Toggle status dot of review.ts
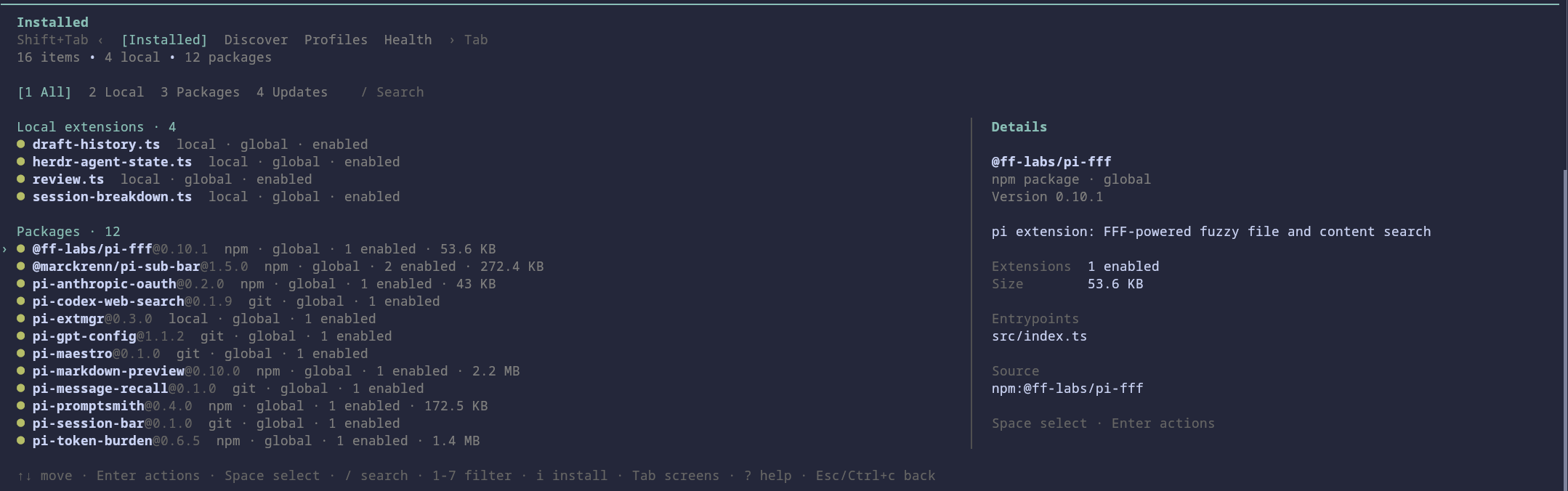The width and height of the screenshot is (1568, 491). coord(21,179)
